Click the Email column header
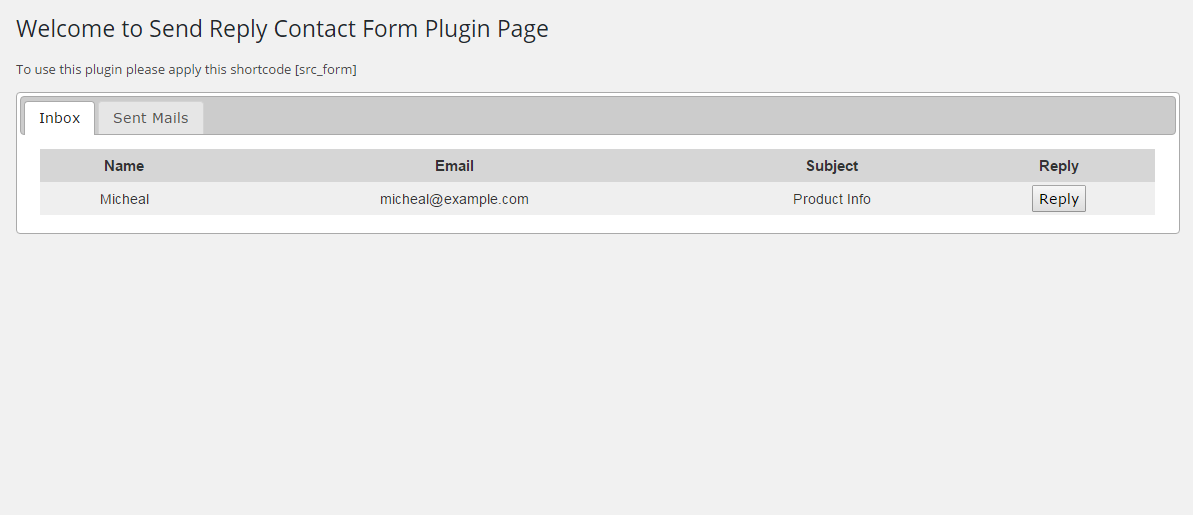The height and width of the screenshot is (515, 1193). coord(454,166)
